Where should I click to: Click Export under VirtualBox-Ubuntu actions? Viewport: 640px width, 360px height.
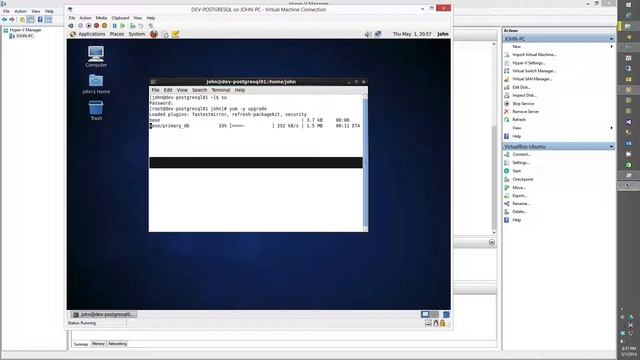(520, 196)
